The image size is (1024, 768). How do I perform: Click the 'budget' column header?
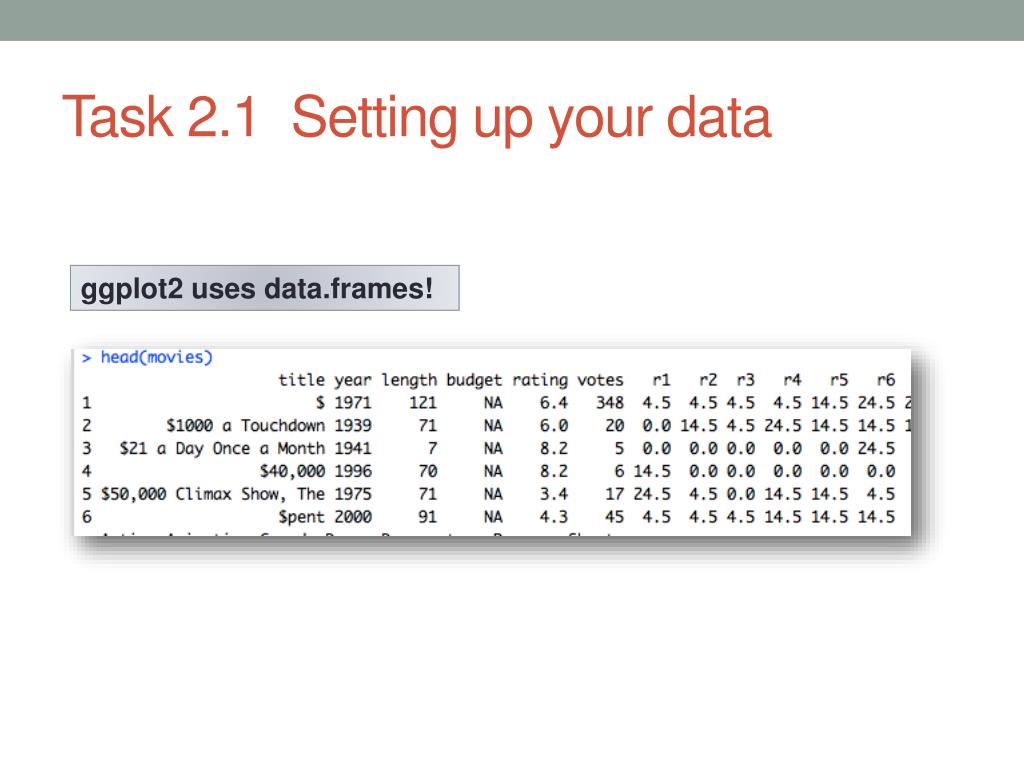[x=474, y=380]
